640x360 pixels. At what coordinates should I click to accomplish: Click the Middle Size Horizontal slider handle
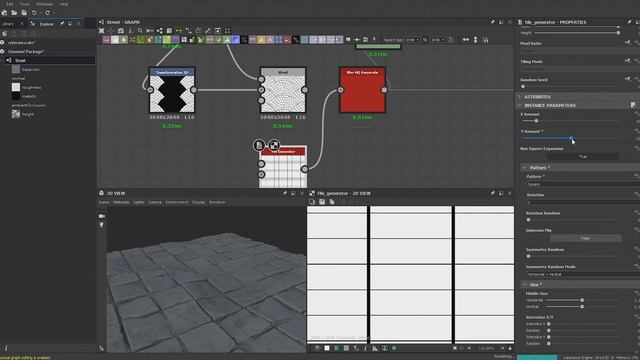point(582,300)
